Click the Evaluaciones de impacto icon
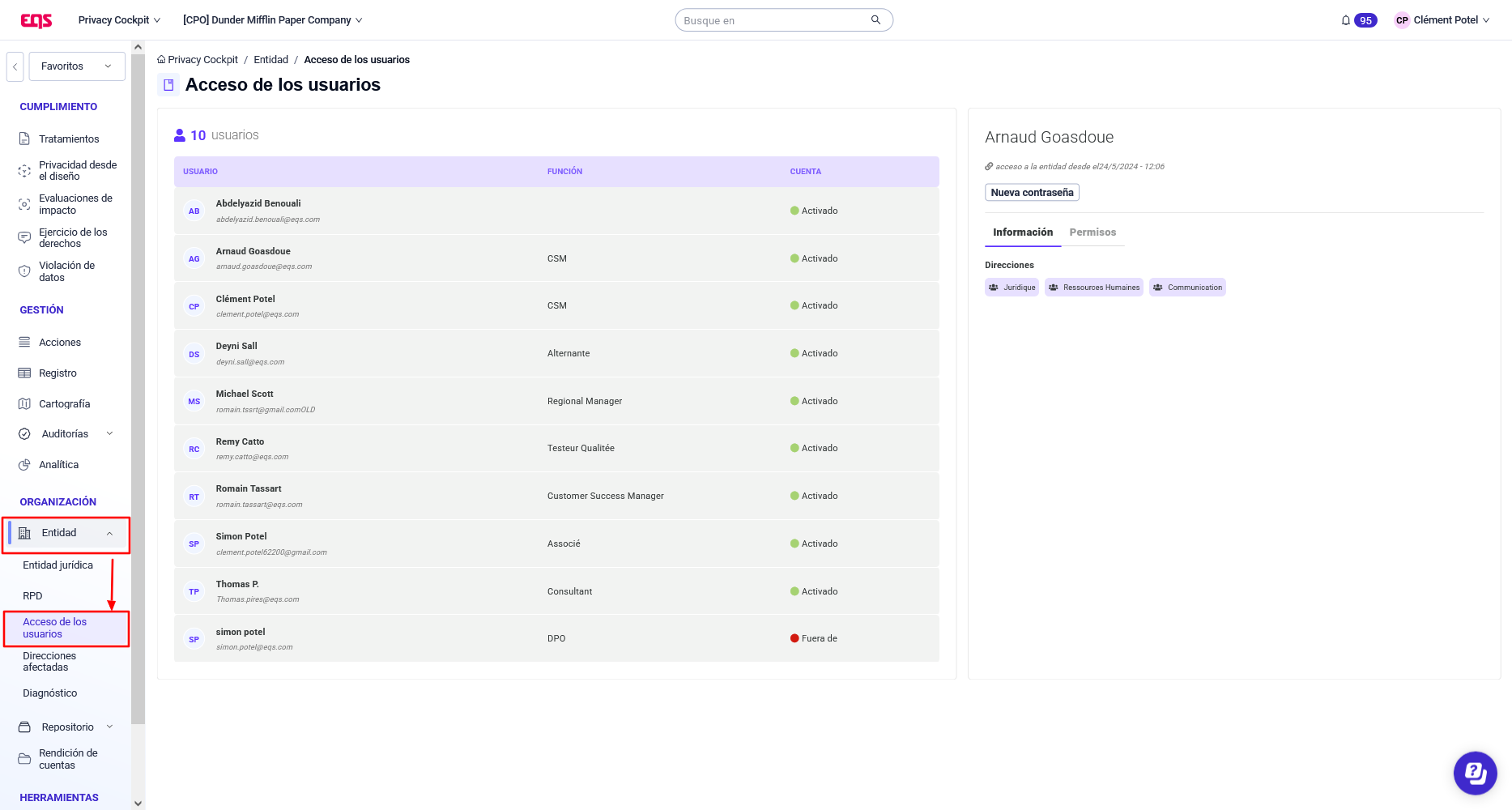The height and width of the screenshot is (810, 1512). pos(25,204)
